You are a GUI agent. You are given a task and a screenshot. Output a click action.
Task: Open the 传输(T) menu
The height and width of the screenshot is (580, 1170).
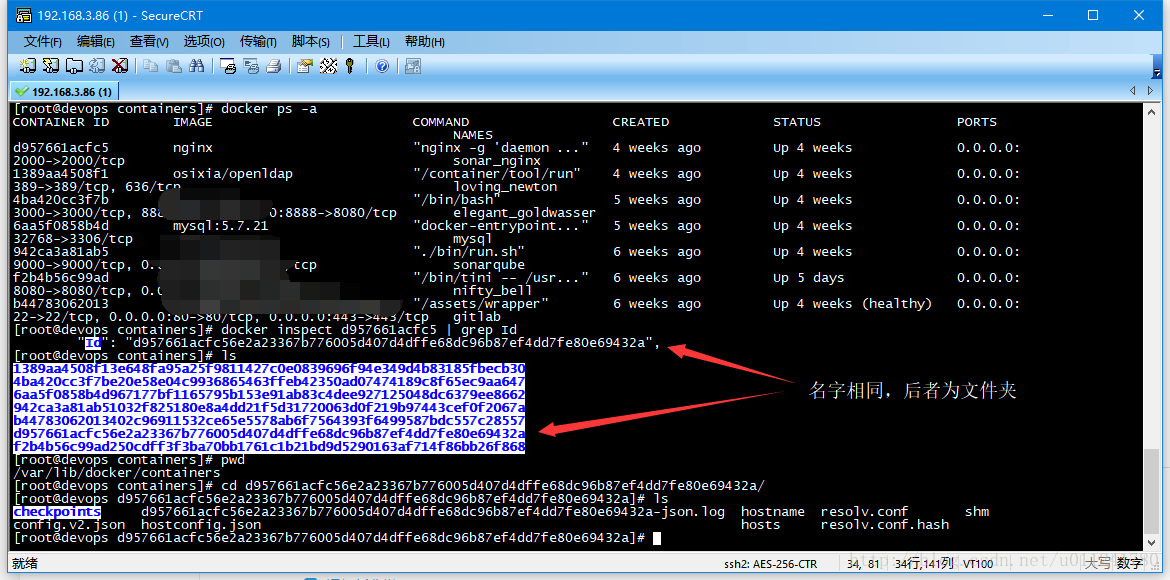258,42
